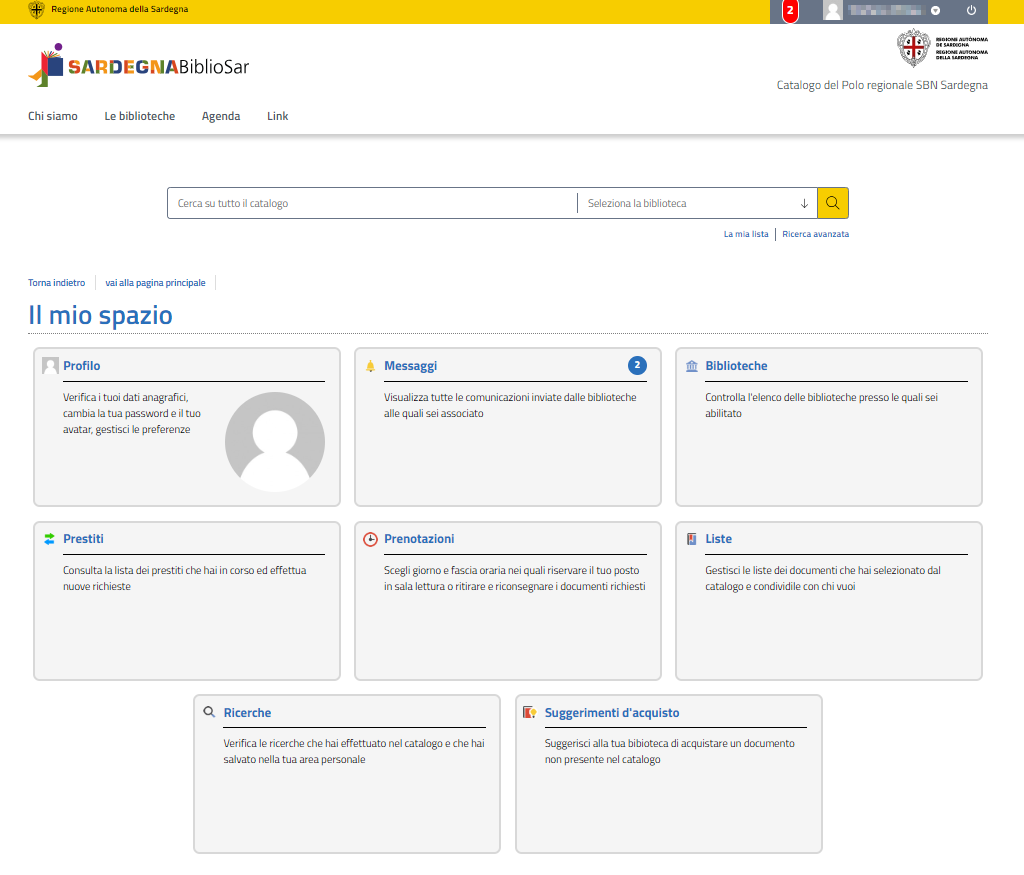This screenshot has width=1024, height=875.
Task: Click the icon beside Suggerimenti d'acquisto
Action: point(530,713)
